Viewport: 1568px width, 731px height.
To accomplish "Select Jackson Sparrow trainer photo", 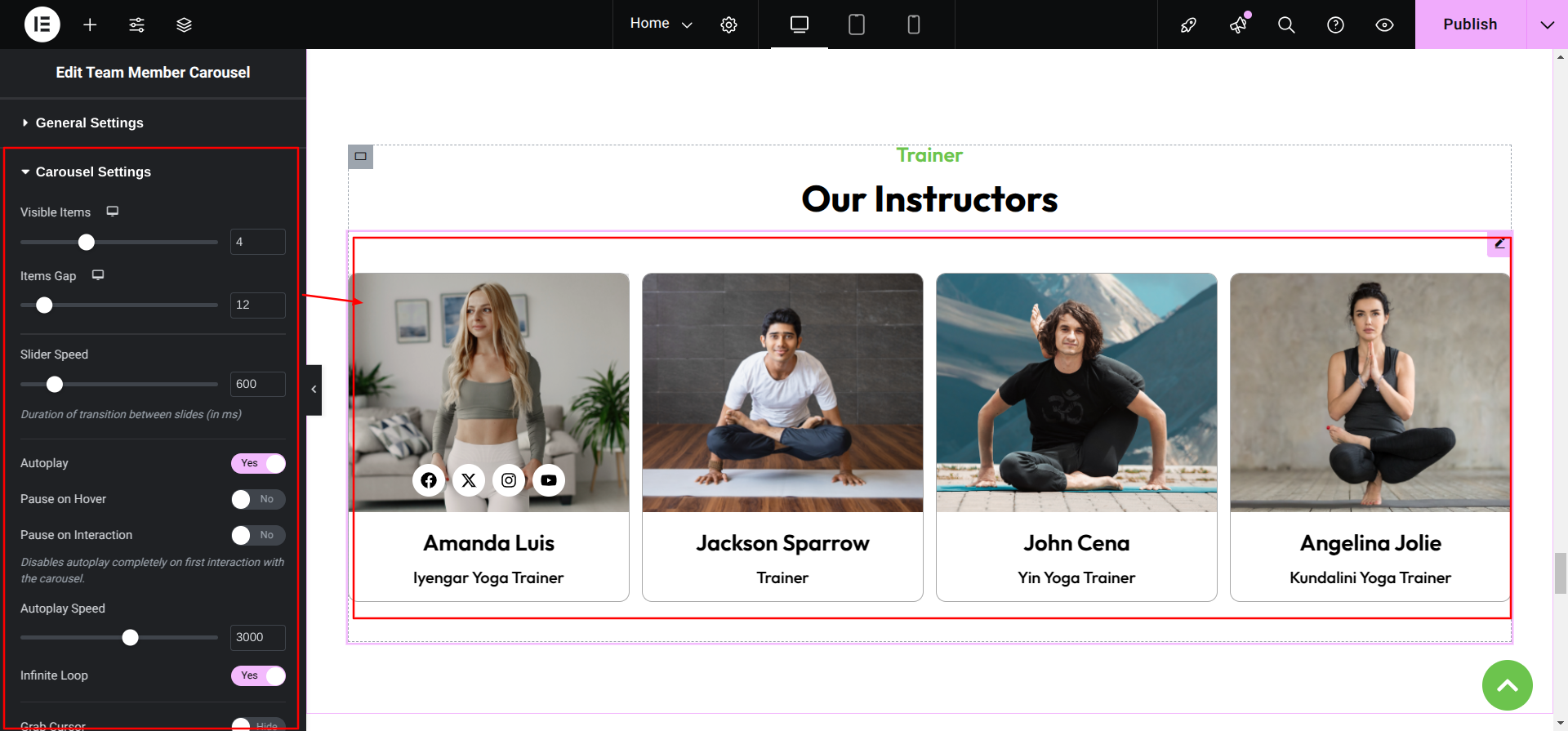I will [x=782, y=393].
